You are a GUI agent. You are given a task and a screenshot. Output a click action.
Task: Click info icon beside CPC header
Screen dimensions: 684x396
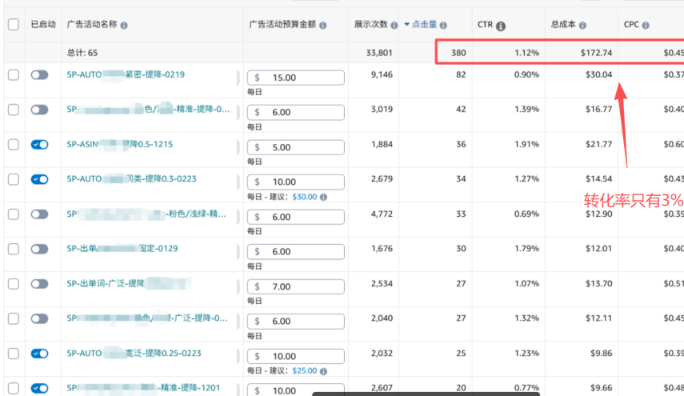(646, 25)
